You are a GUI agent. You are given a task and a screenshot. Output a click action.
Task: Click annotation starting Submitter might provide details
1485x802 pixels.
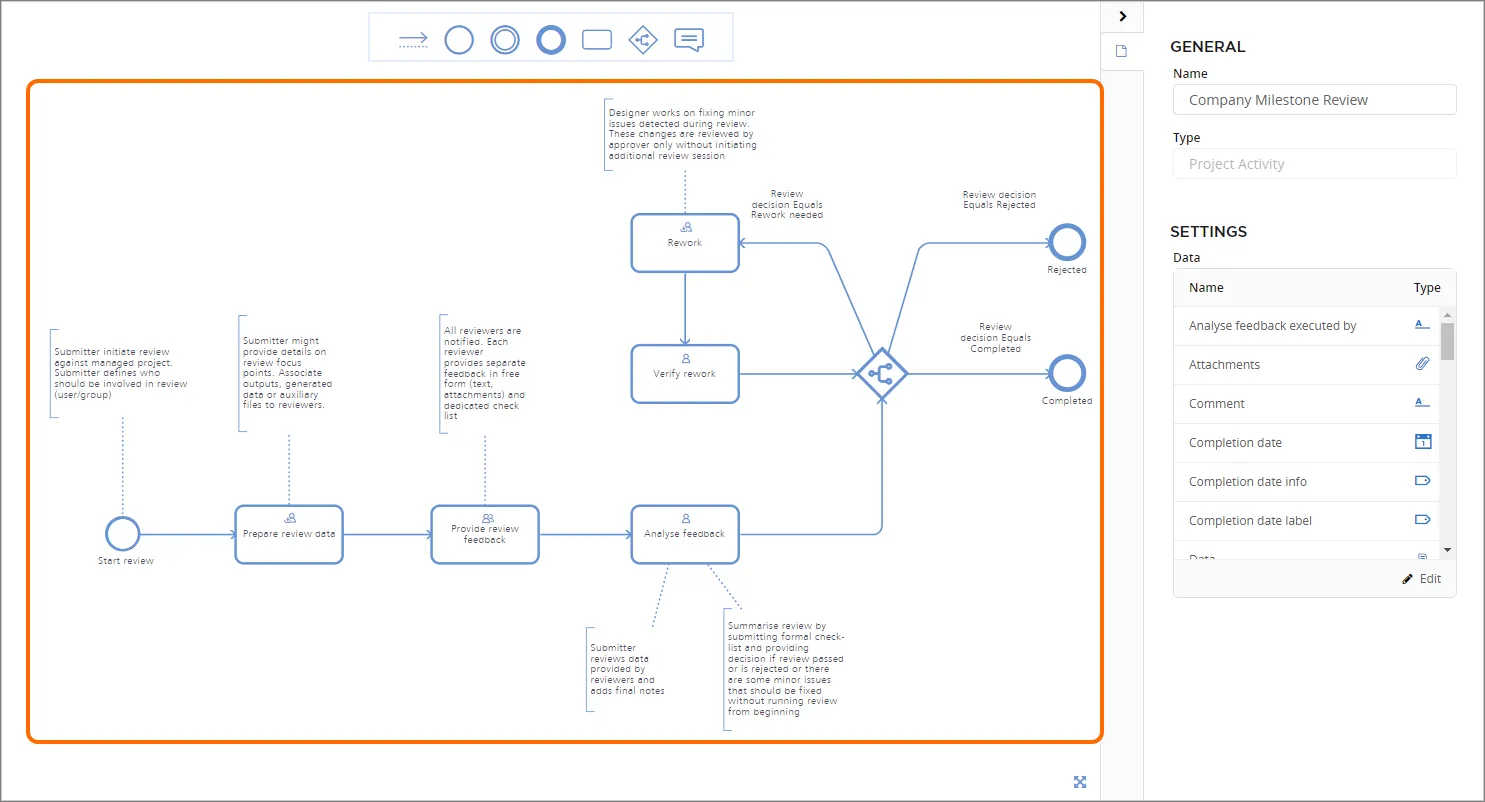[x=288, y=372]
